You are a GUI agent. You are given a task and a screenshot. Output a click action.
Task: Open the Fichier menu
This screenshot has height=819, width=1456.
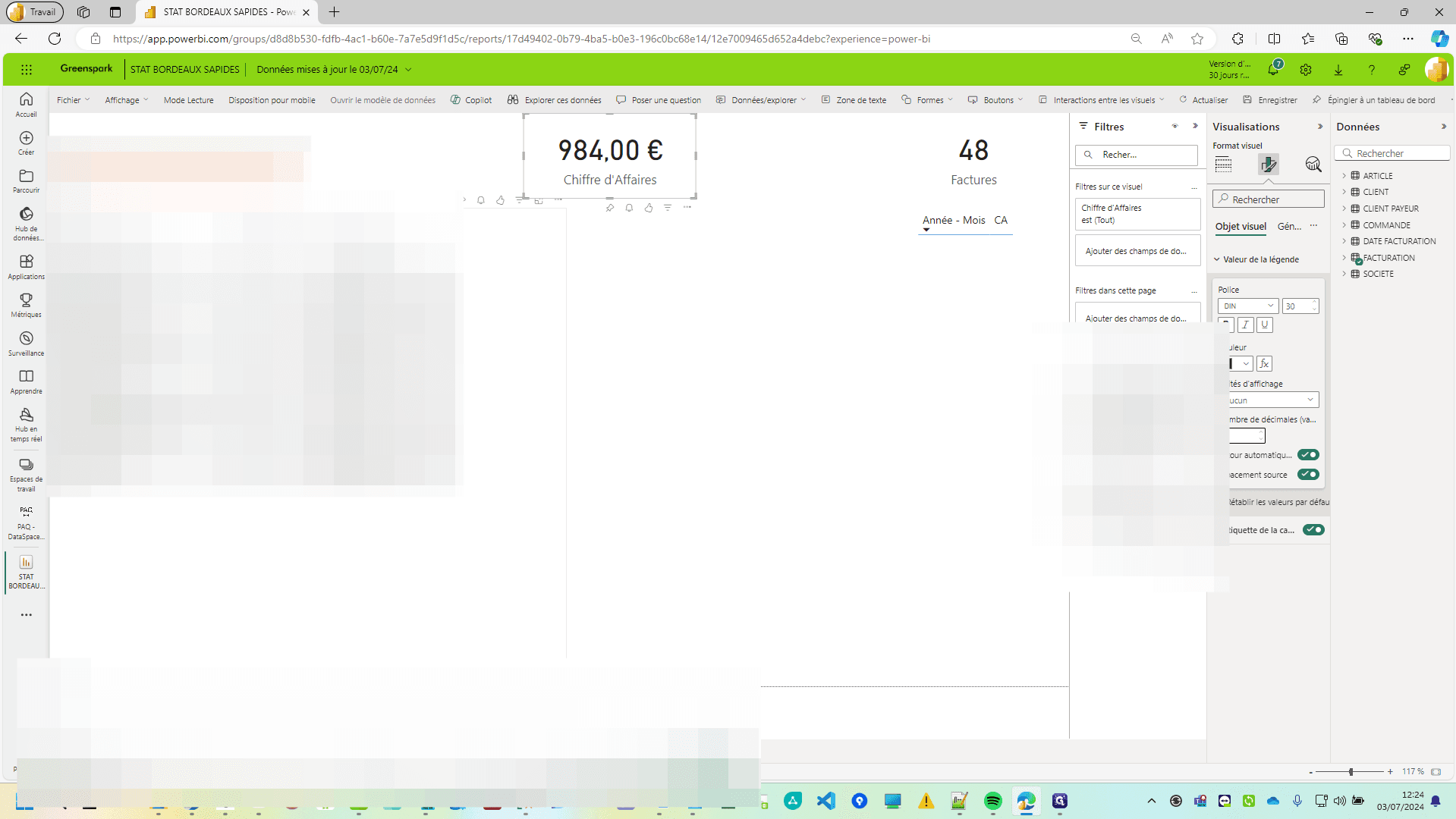[73, 100]
